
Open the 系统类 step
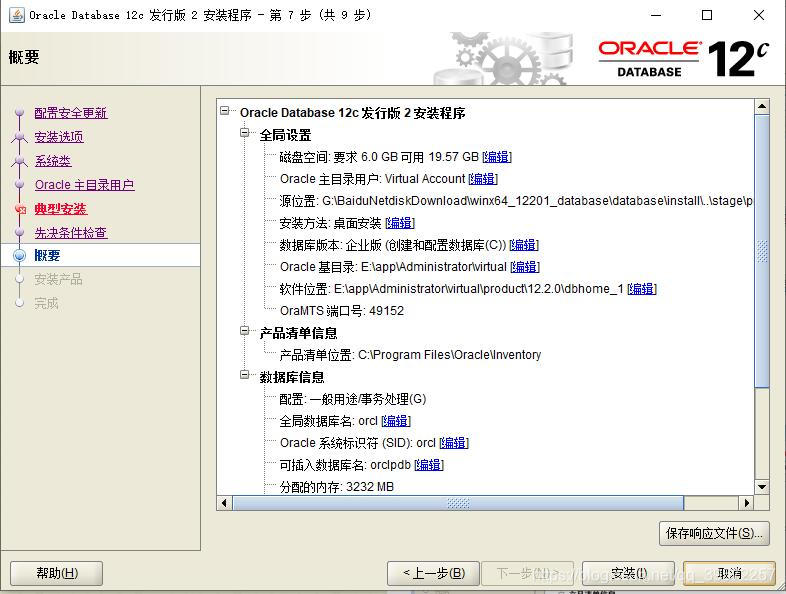53,161
